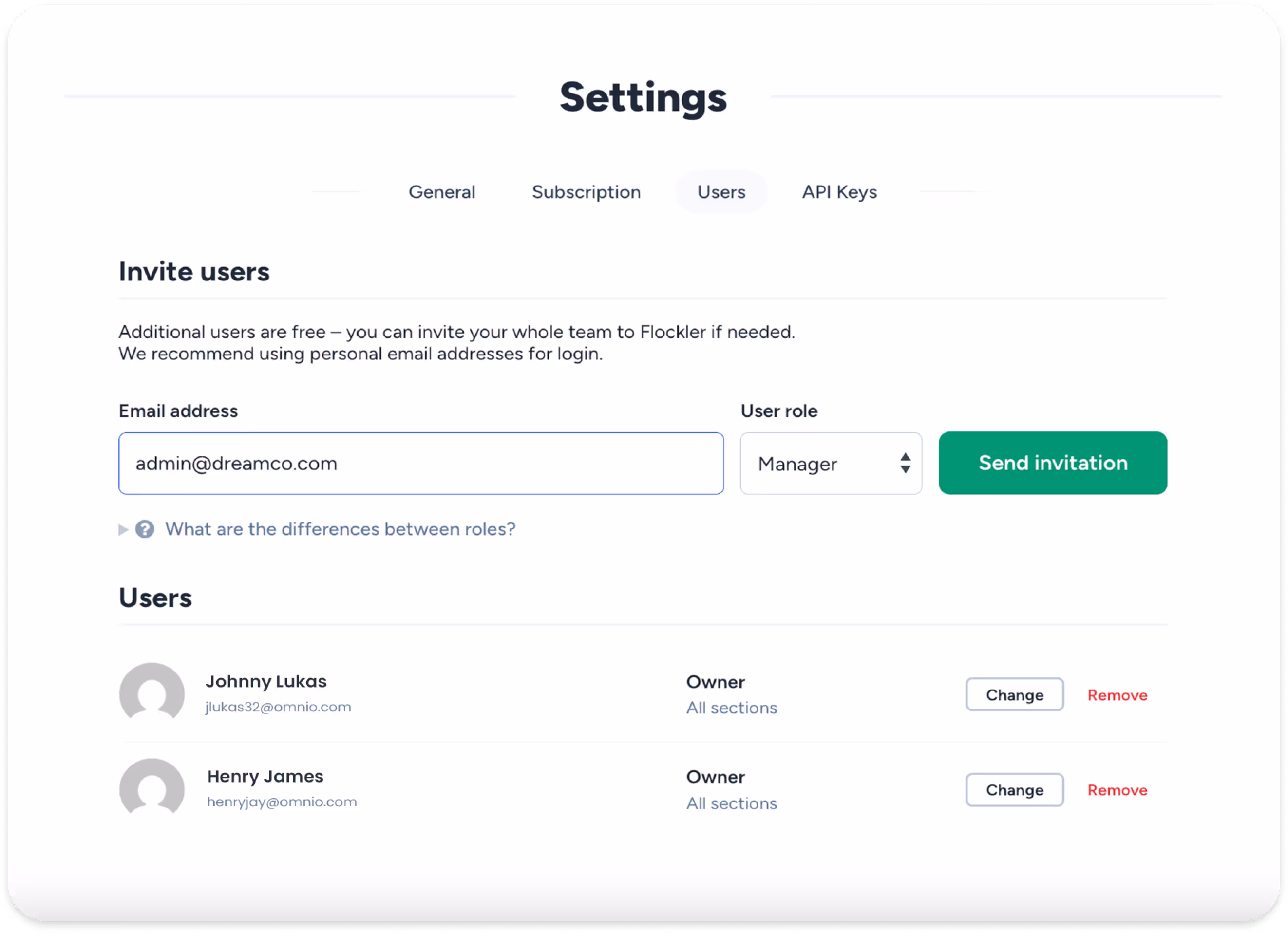Focus the Email address input field
Screen dimensions: 1288x933
[x=421, y=464]
